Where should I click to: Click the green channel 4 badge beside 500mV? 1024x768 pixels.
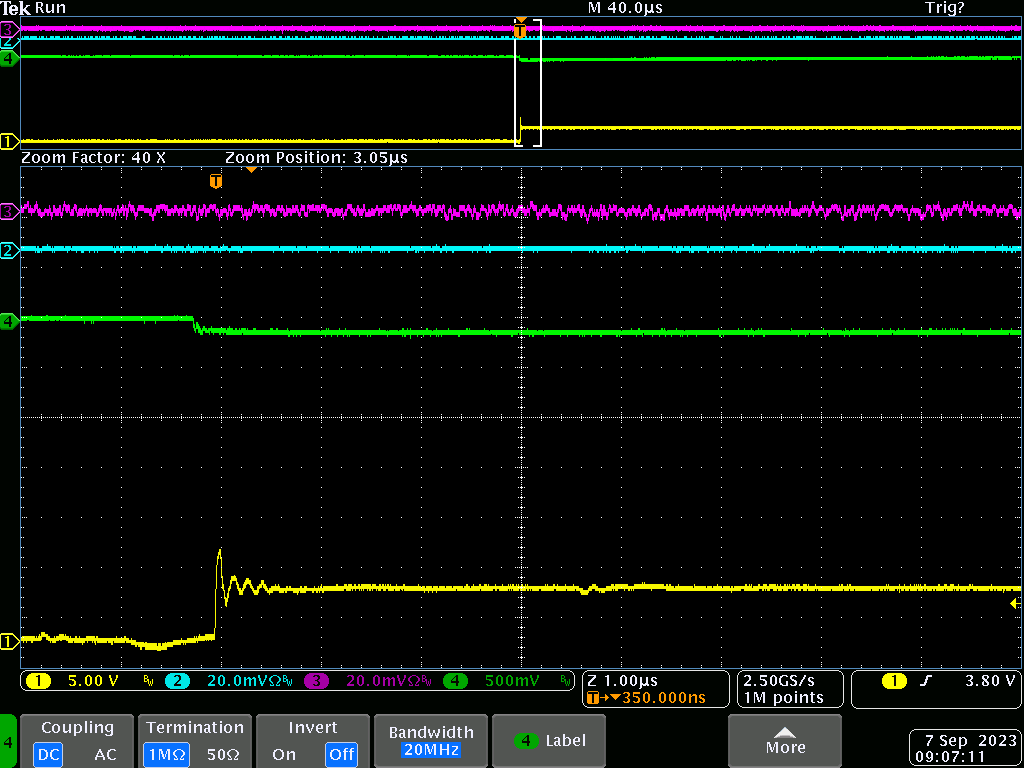[456, 681]
